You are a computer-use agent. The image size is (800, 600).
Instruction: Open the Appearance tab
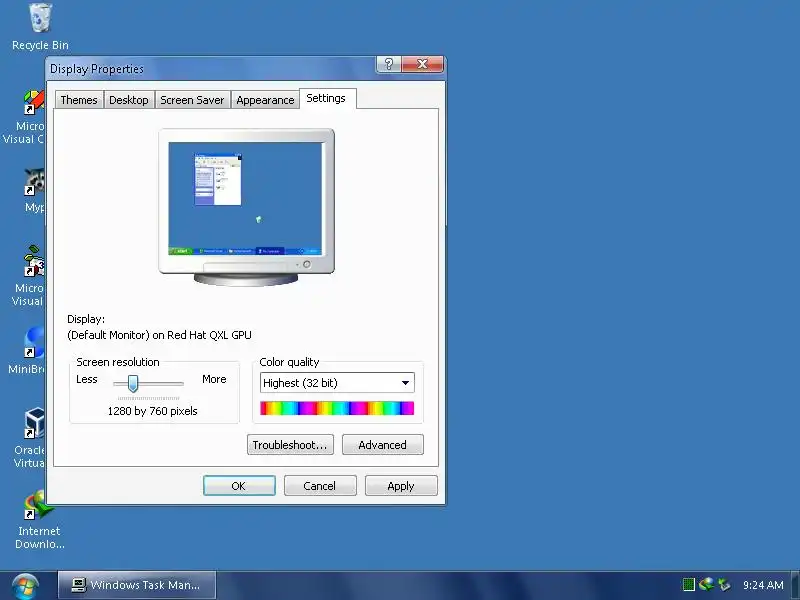coord(265,100)
